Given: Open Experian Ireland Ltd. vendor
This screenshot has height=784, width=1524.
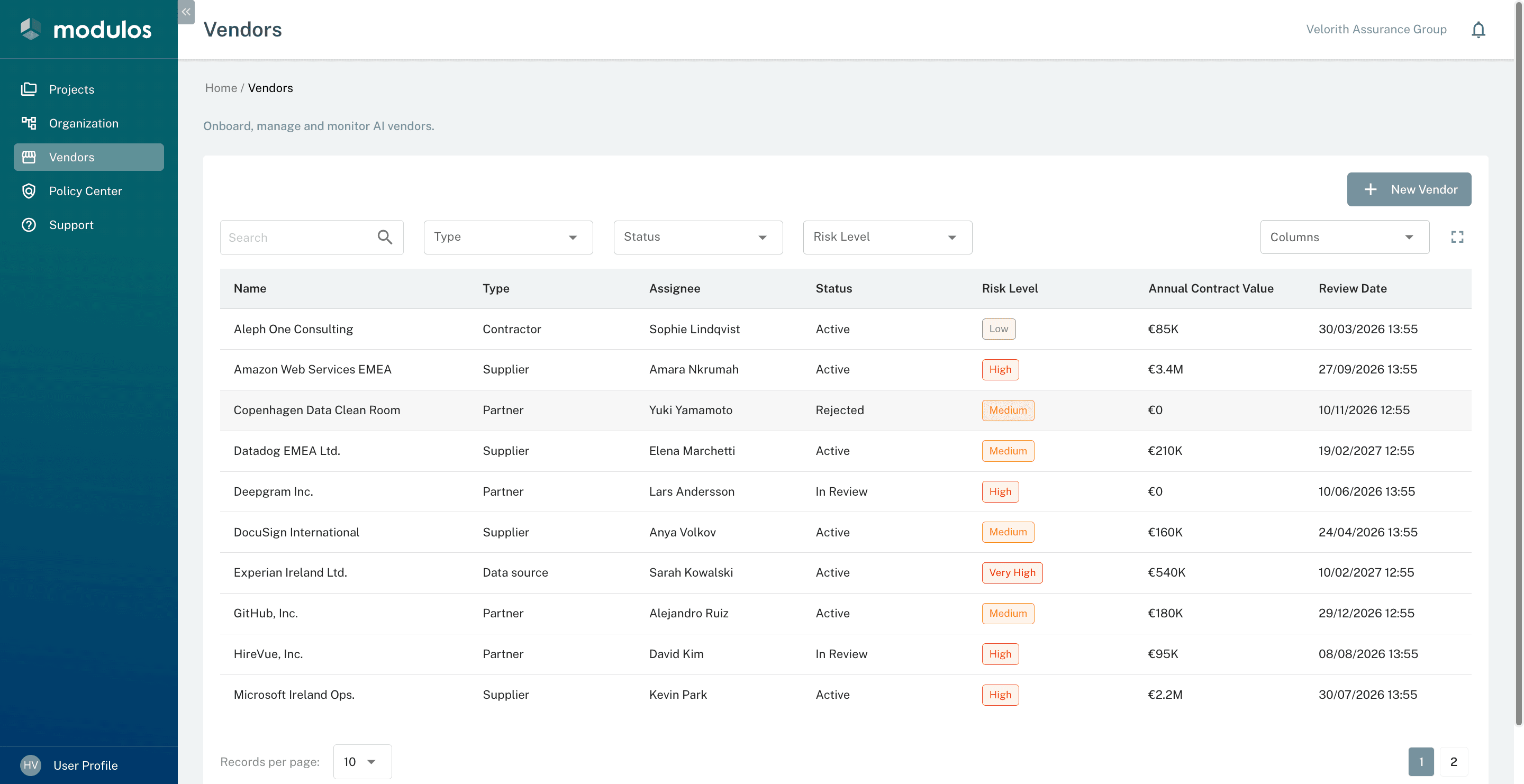Looking at the screenshot, I should (x=290, y=572).
